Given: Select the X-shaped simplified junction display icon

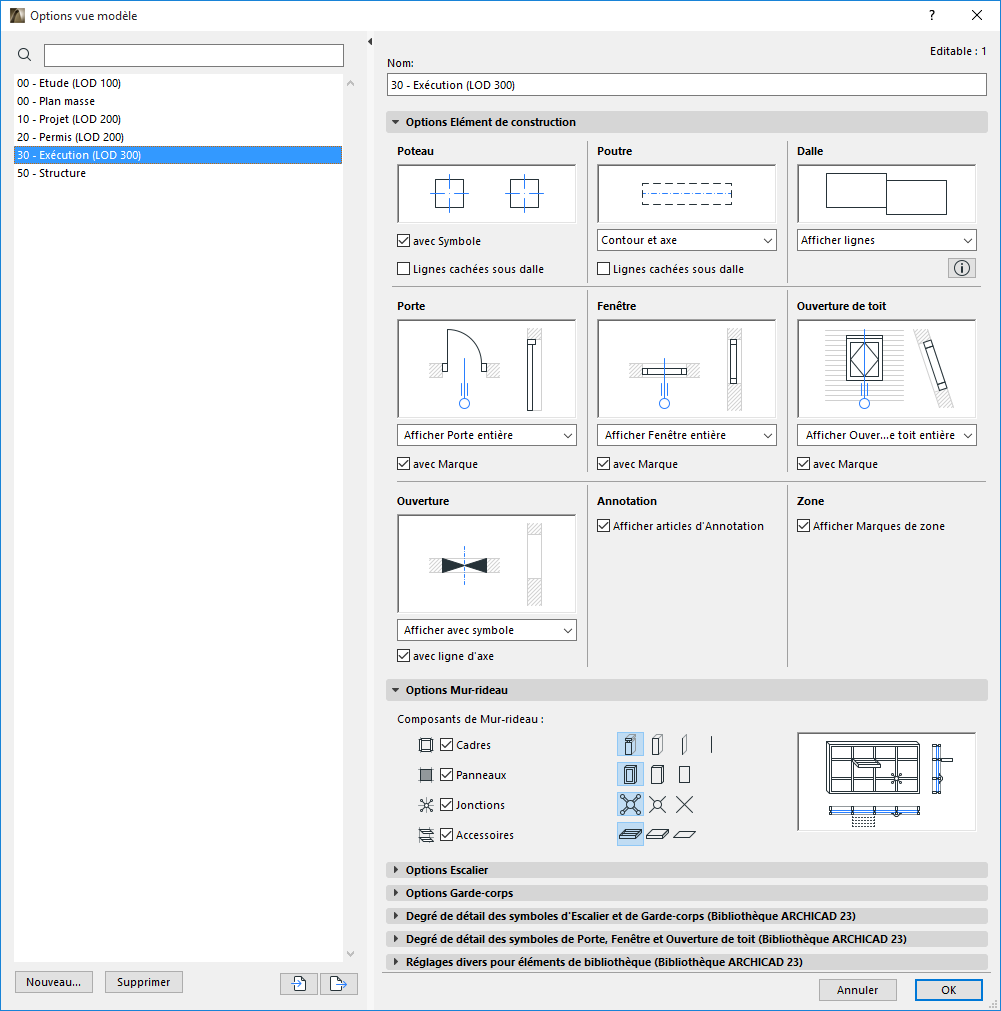Looking at the screenshot, I should [684, 804].
